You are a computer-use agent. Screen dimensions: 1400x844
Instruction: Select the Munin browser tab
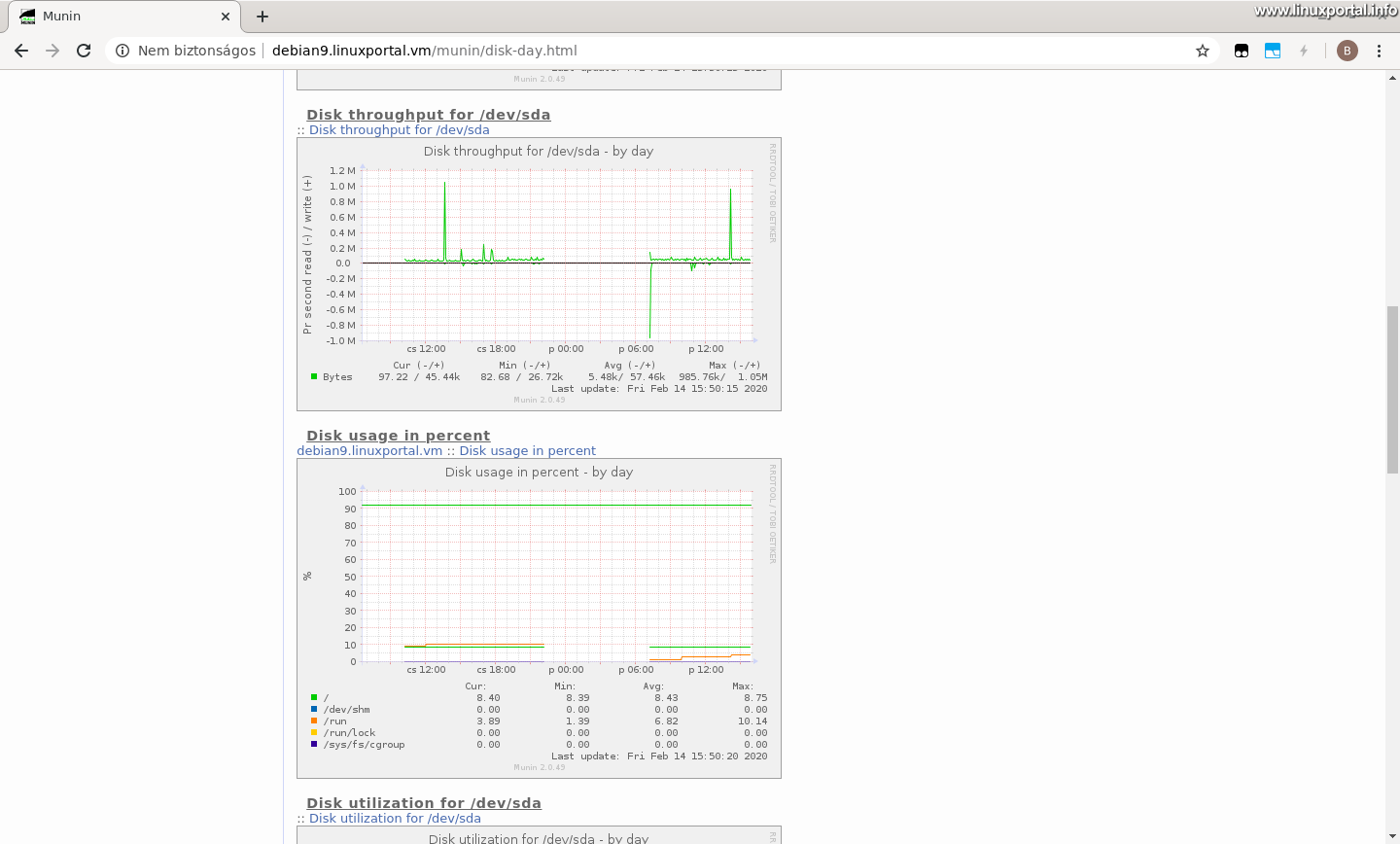[x=117, y=16]
